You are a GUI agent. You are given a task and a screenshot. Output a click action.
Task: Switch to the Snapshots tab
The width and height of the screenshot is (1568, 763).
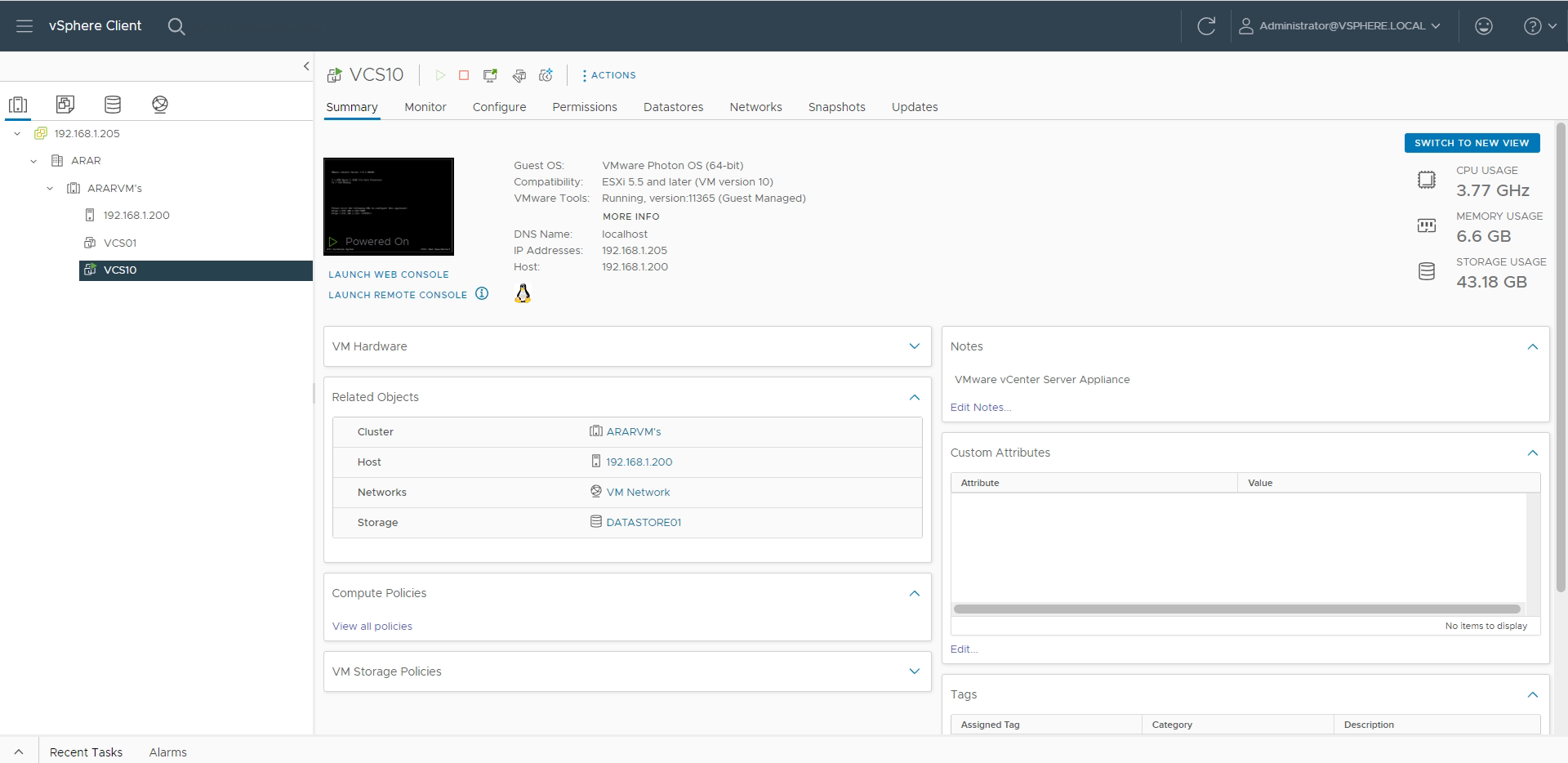click(x=837, y=107)
